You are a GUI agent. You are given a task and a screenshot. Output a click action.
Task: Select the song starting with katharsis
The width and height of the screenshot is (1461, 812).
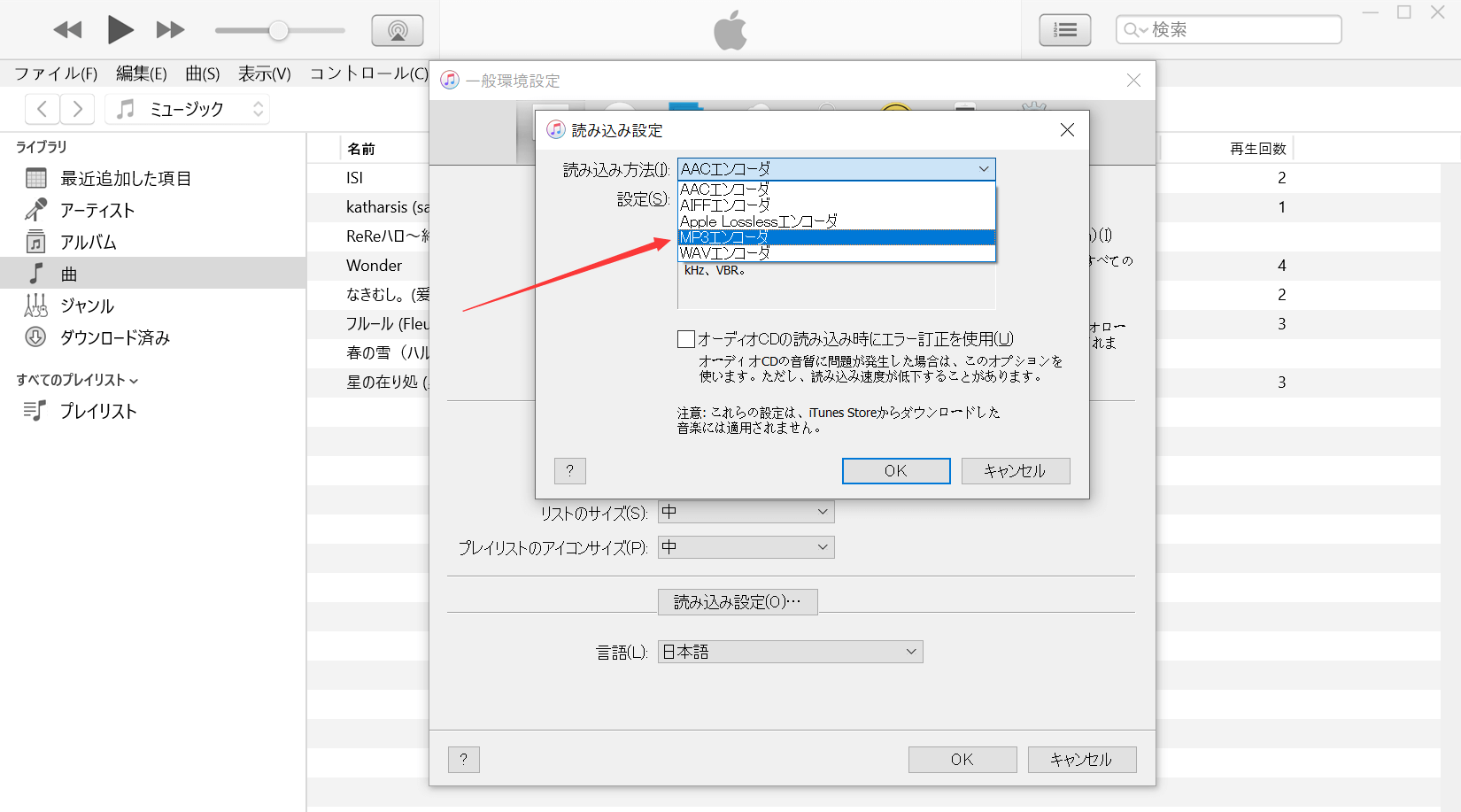pos(387,207)
